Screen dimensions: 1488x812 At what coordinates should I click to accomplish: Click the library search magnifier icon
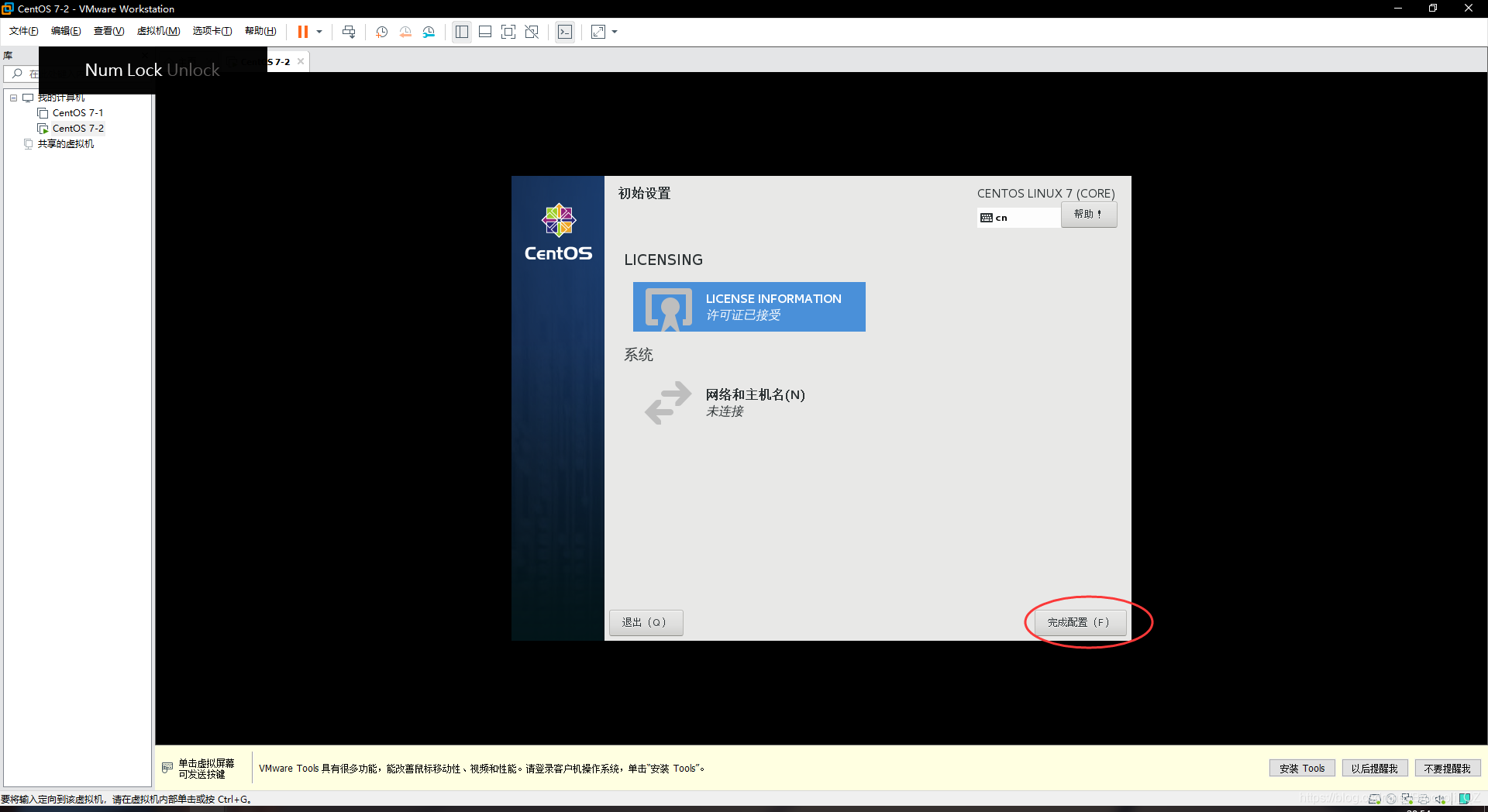(x=17, y=74)
